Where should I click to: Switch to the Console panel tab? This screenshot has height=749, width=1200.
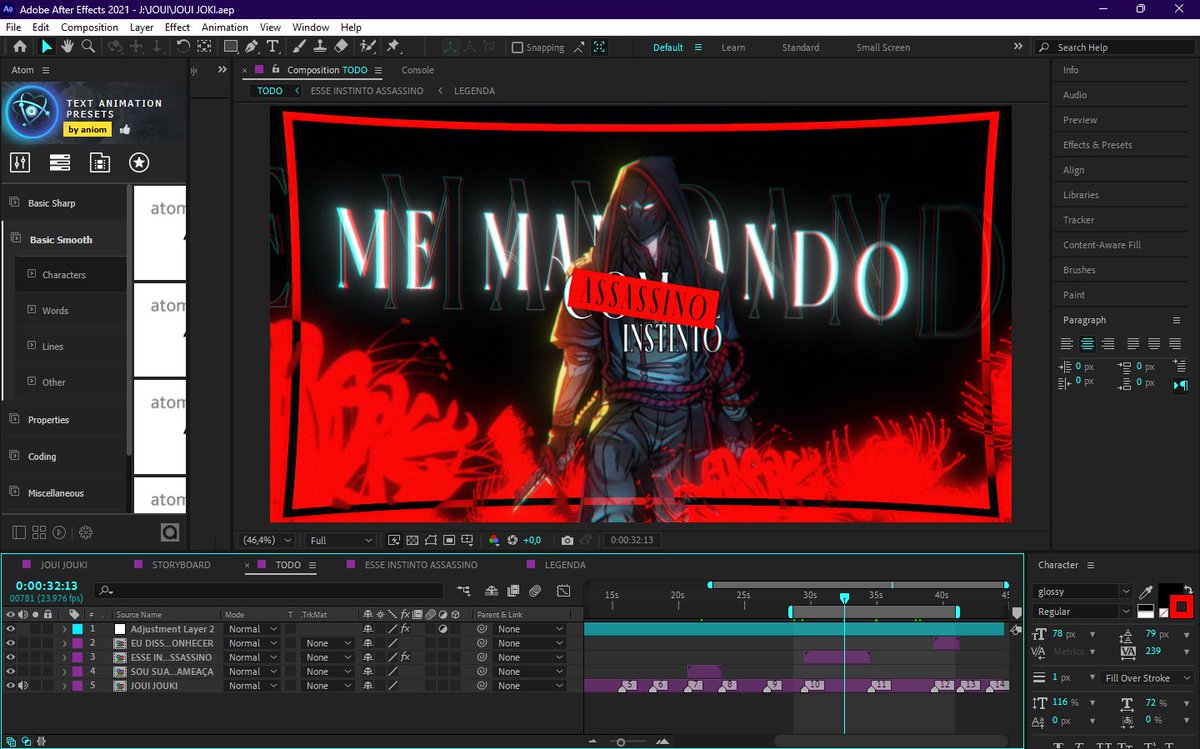417,70
